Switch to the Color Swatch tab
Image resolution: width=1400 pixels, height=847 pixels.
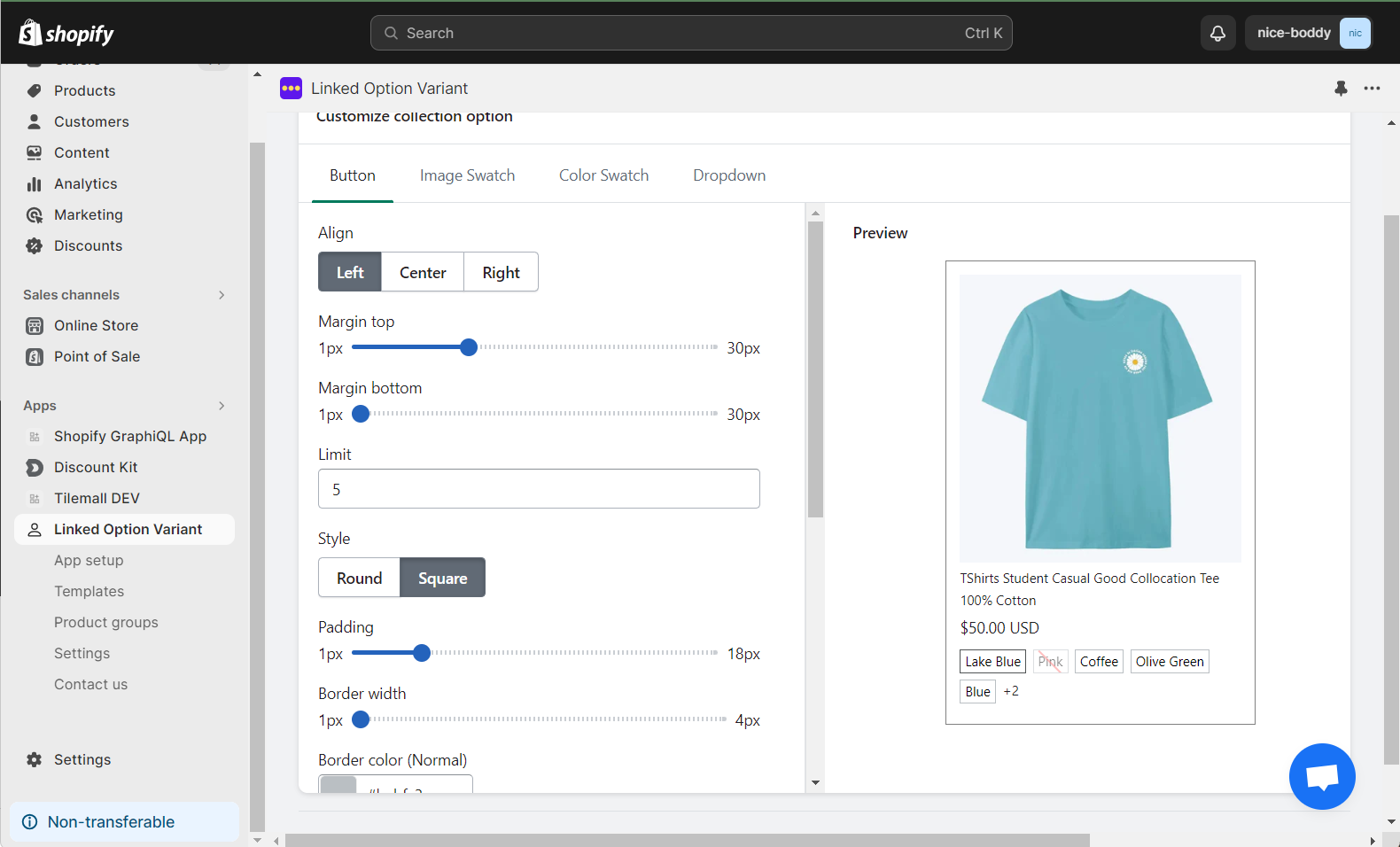pos(603,175)
